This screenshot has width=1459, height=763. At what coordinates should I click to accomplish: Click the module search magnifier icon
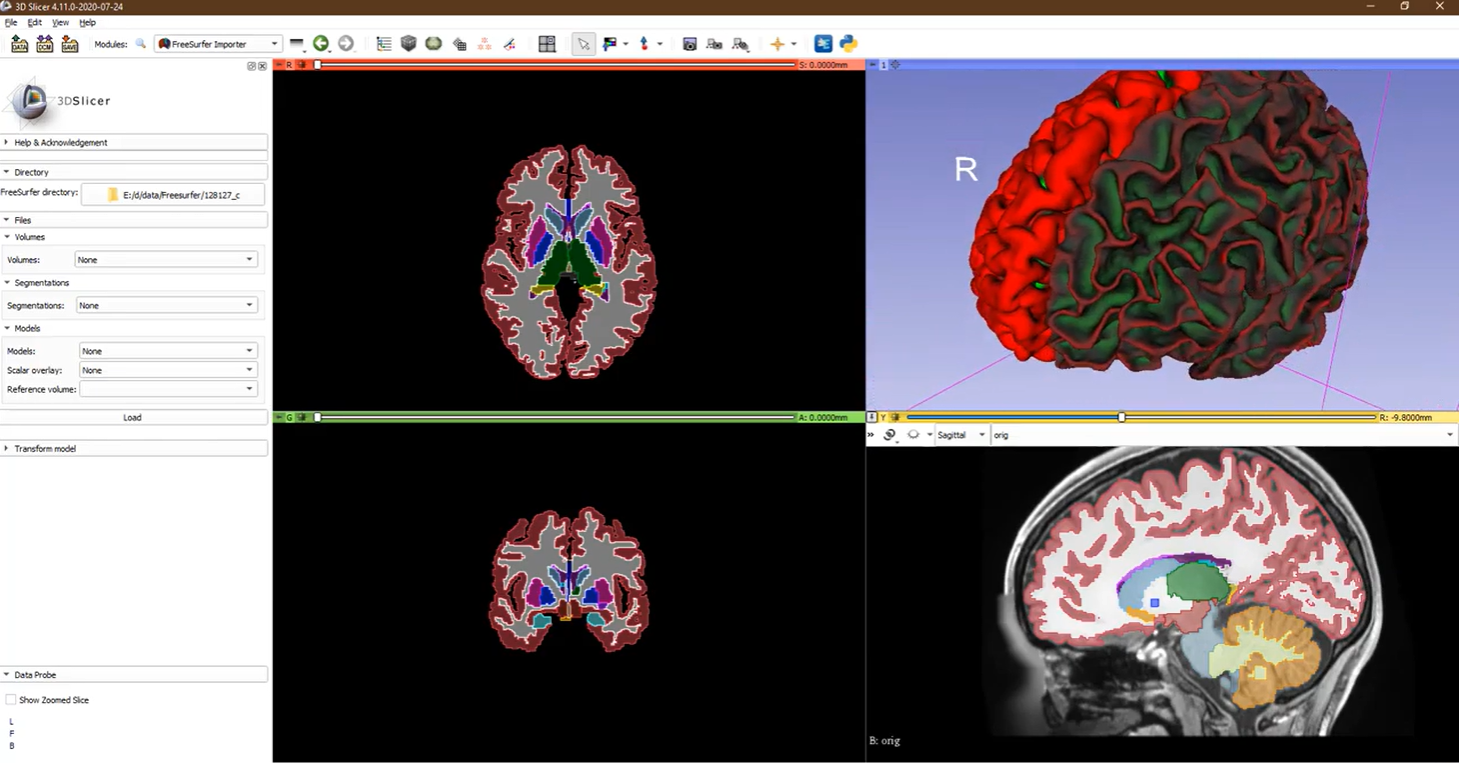[141, 44]
